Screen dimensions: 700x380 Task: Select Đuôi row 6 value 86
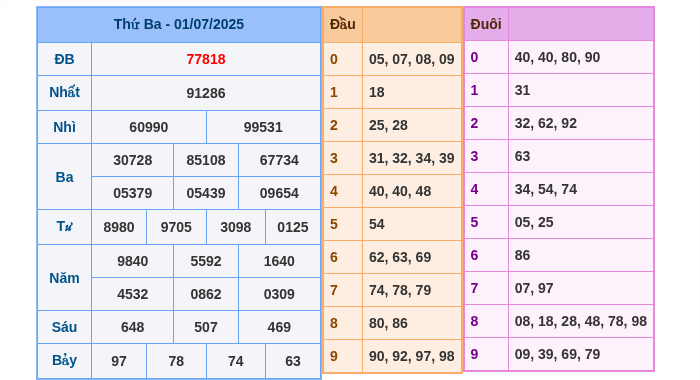522,256
